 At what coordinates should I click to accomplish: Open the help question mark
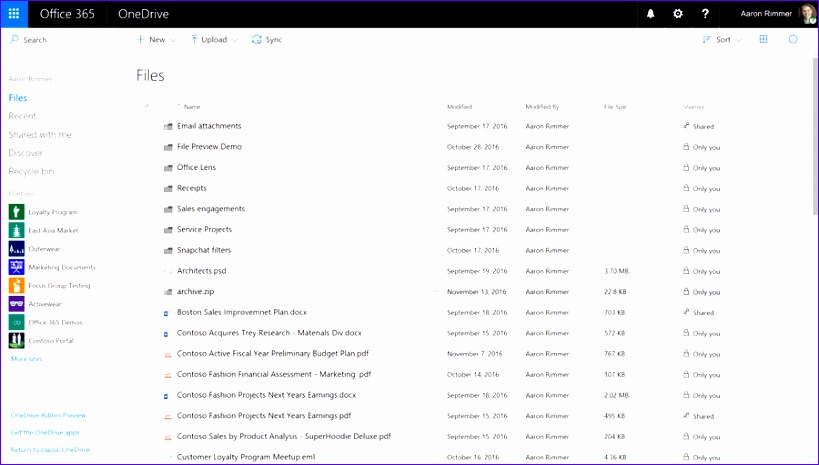(x=705, y=14)
